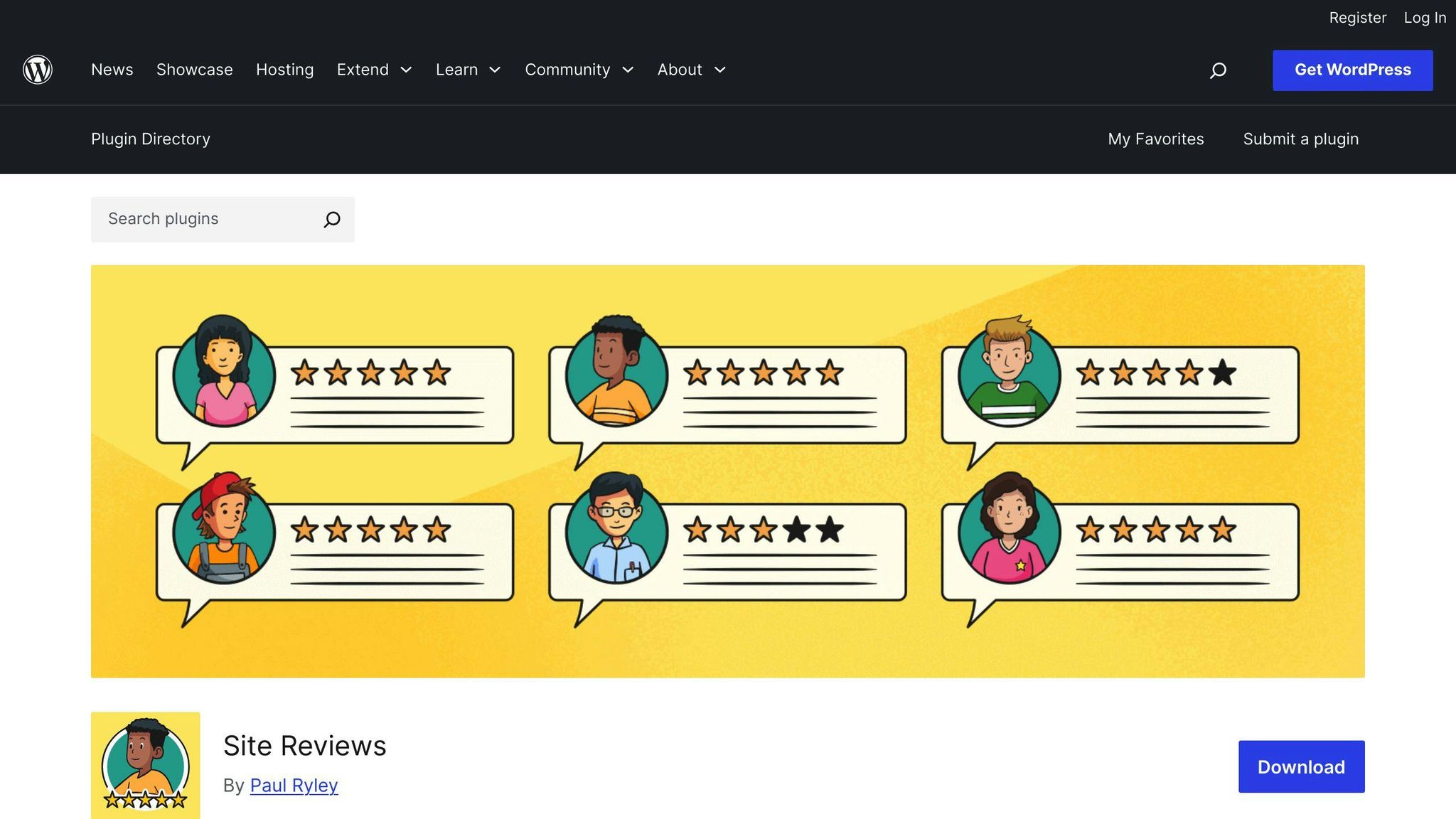Go to the Showcase page
1456x819 pixels.
[x=195, y=70]
